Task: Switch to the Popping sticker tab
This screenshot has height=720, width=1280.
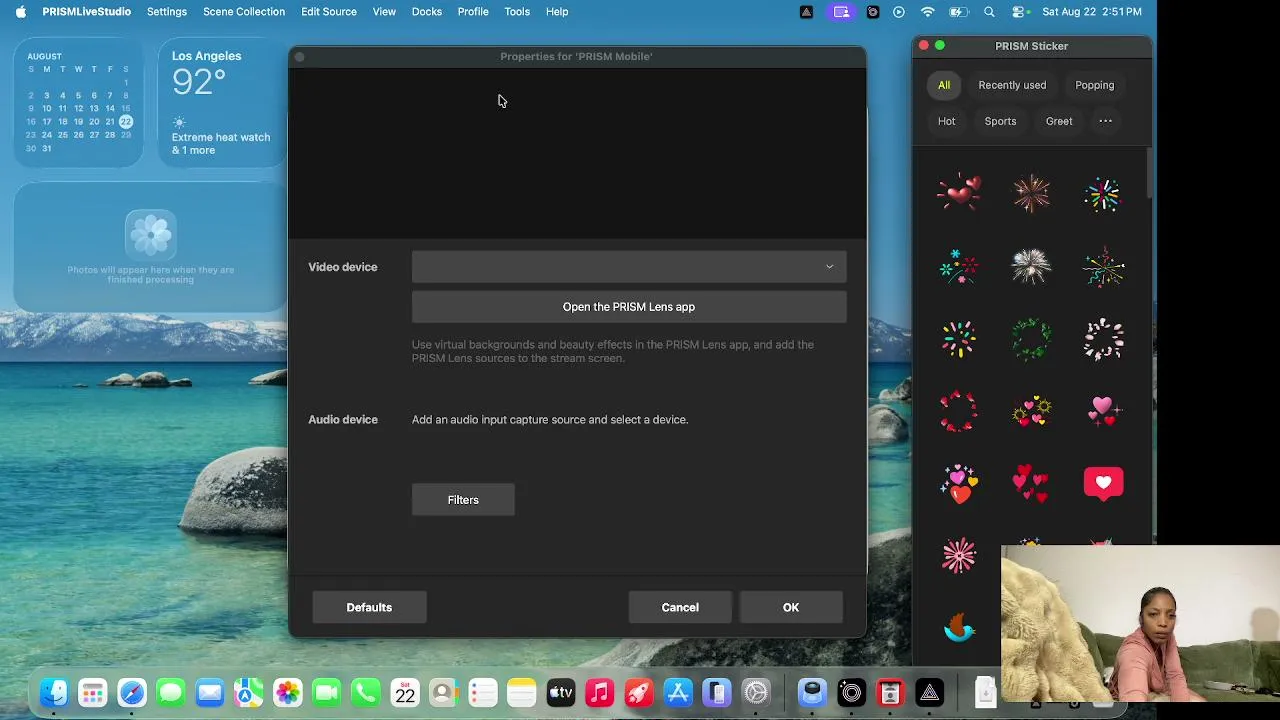Action: click(x=1094, y=85)
